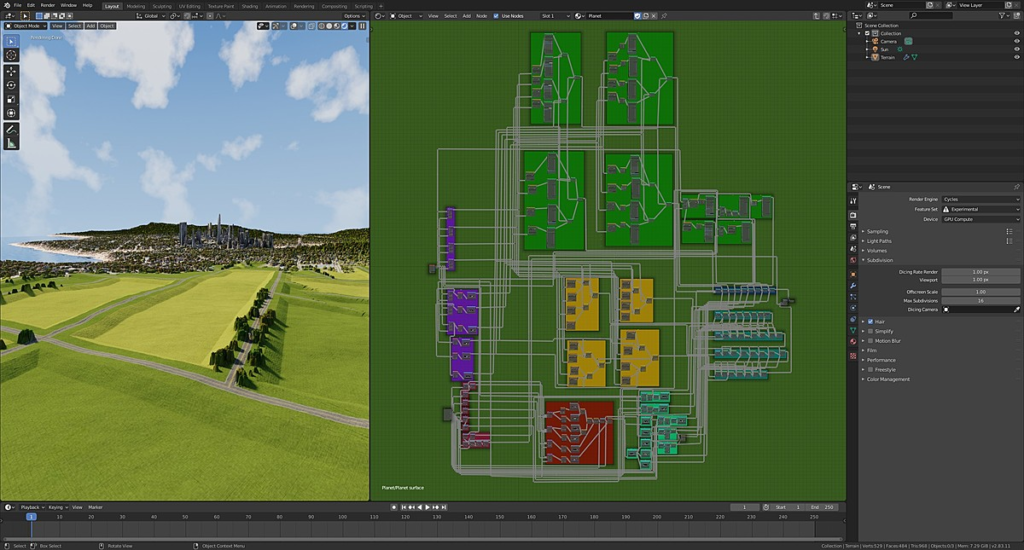Select the Cursor tool in viewport toolbar
Viewport: 1024px width, 550px height.
pos(11,55)
